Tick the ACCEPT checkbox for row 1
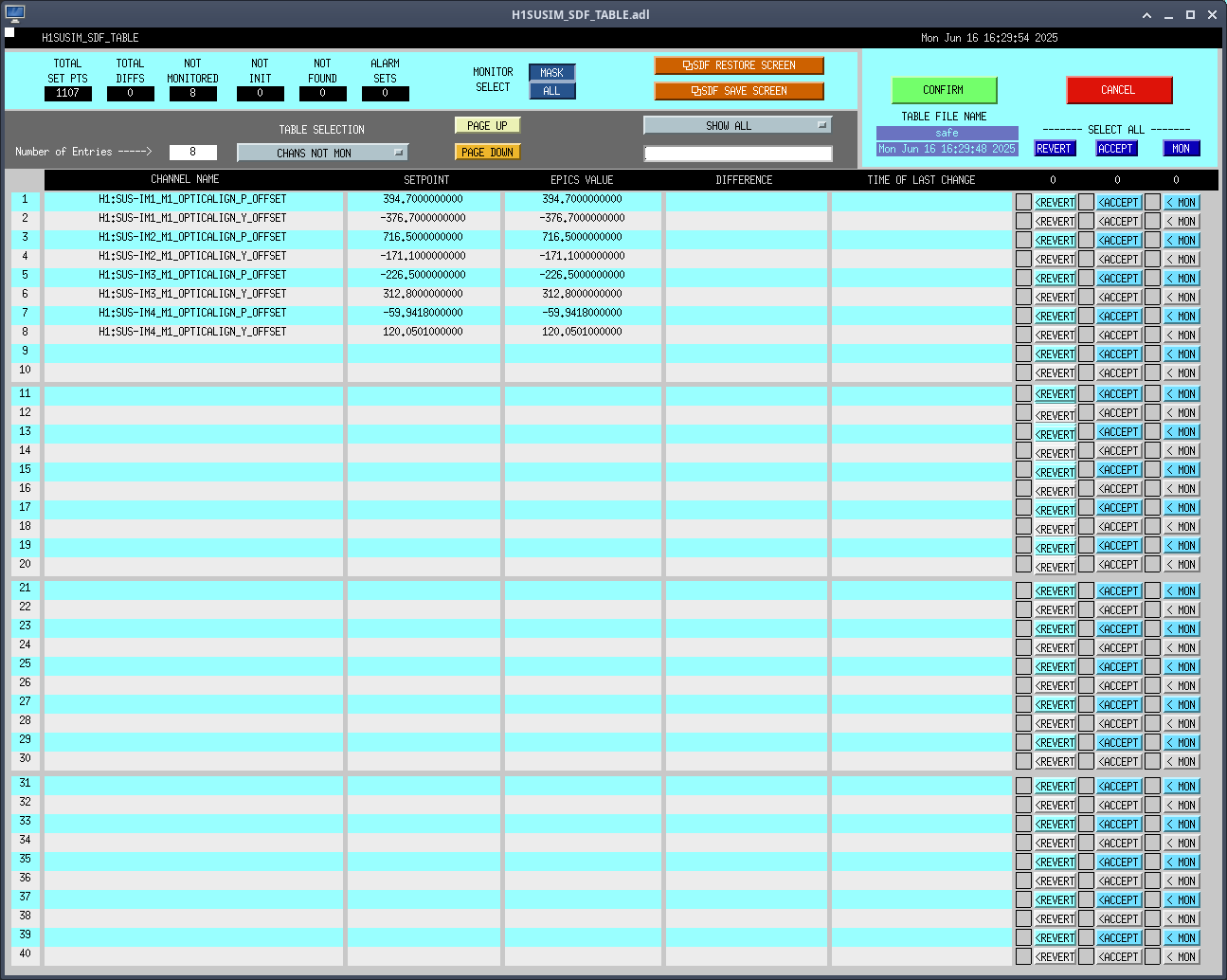The width and height of the screenshot is (1227, 980). 1086,202
